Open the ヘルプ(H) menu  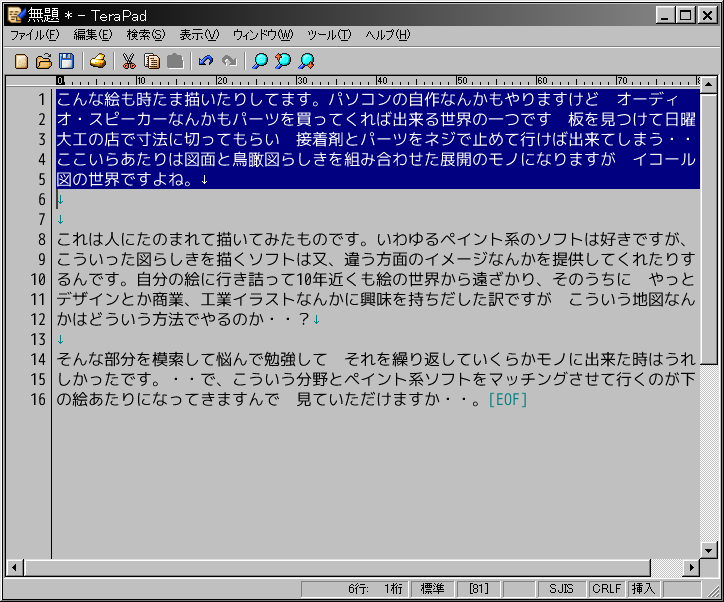(388, 35)
